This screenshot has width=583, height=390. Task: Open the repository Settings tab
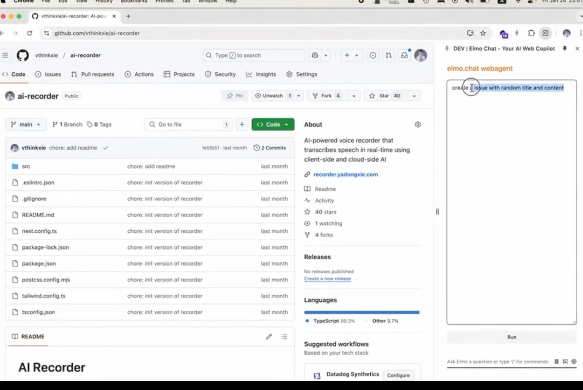click(302, 74)
